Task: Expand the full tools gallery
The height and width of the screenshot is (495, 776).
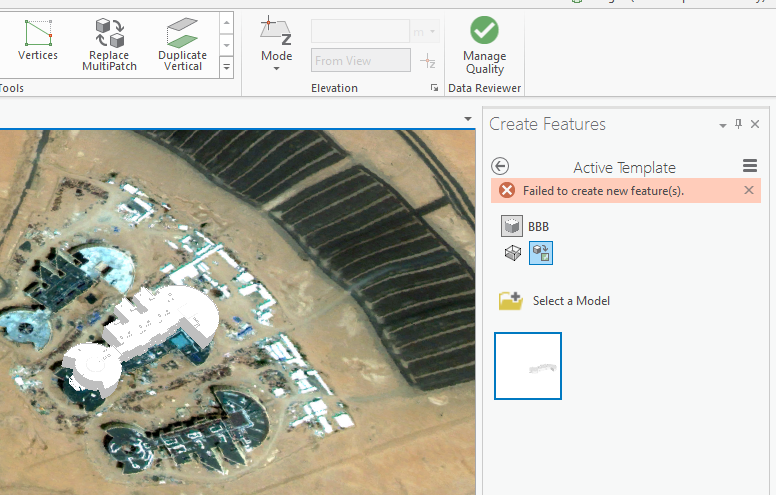Action: 227,67
